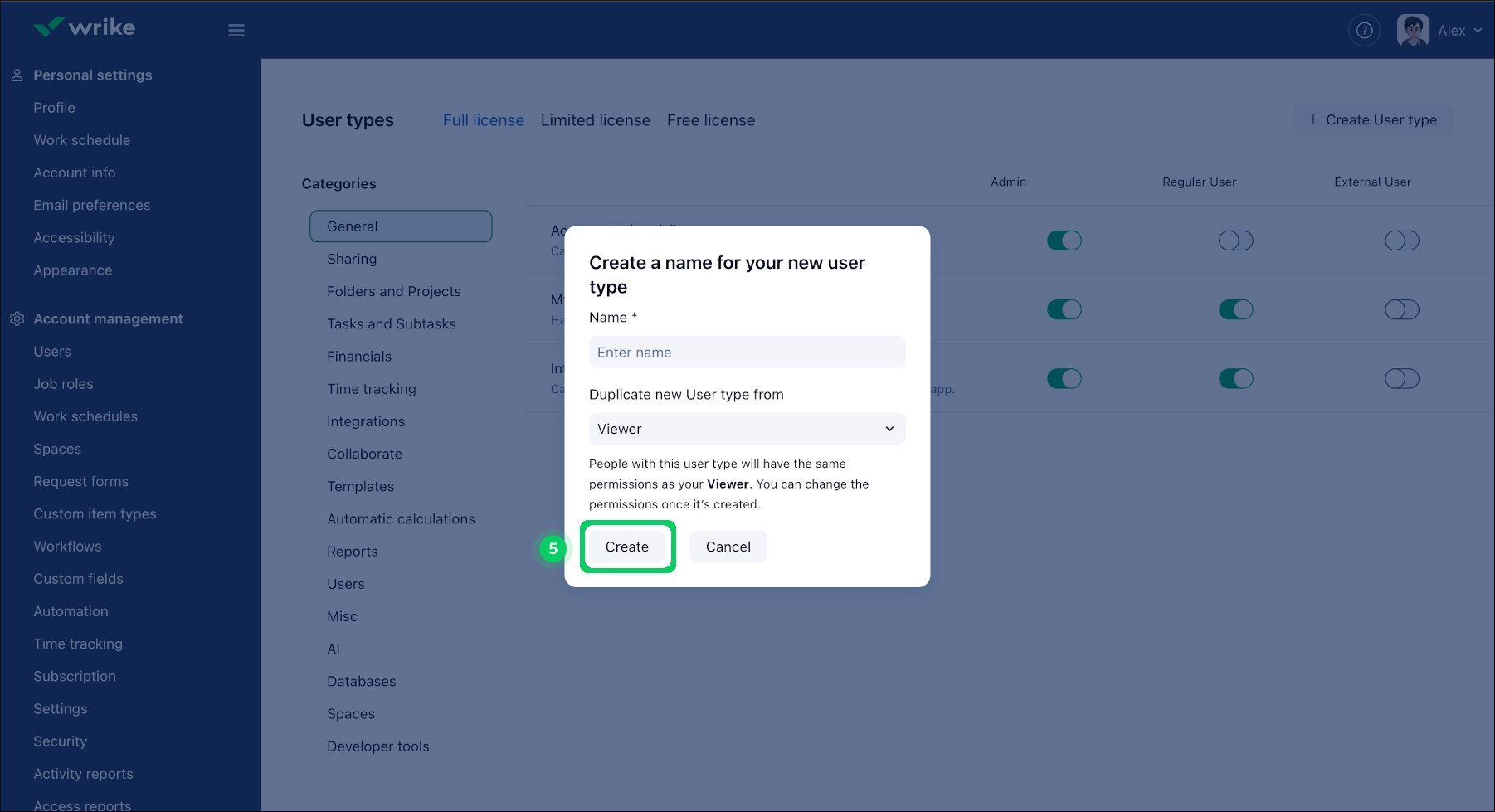
Task: Enable the first Regular User toggle
Action: point(1235,241)
